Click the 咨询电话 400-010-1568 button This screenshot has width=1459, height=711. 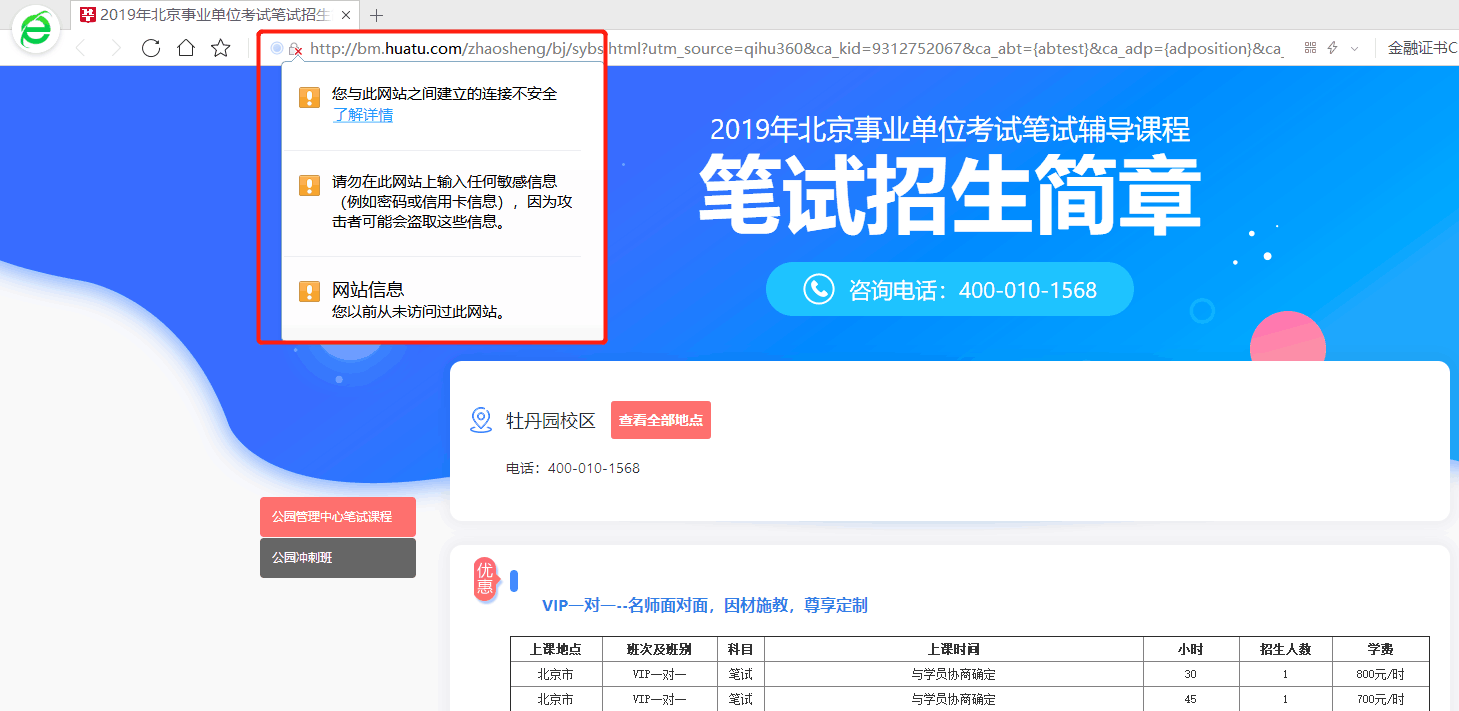[949, 290]
